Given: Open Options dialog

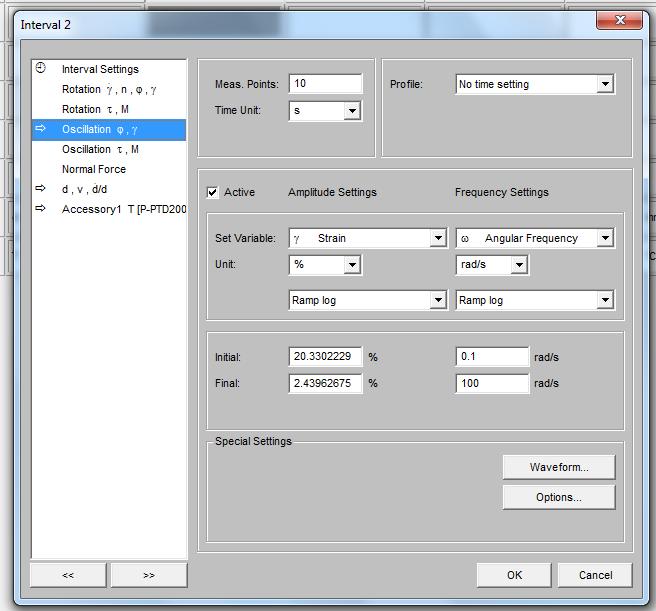Looking at the screenshot, I should [x=559, y=497].
